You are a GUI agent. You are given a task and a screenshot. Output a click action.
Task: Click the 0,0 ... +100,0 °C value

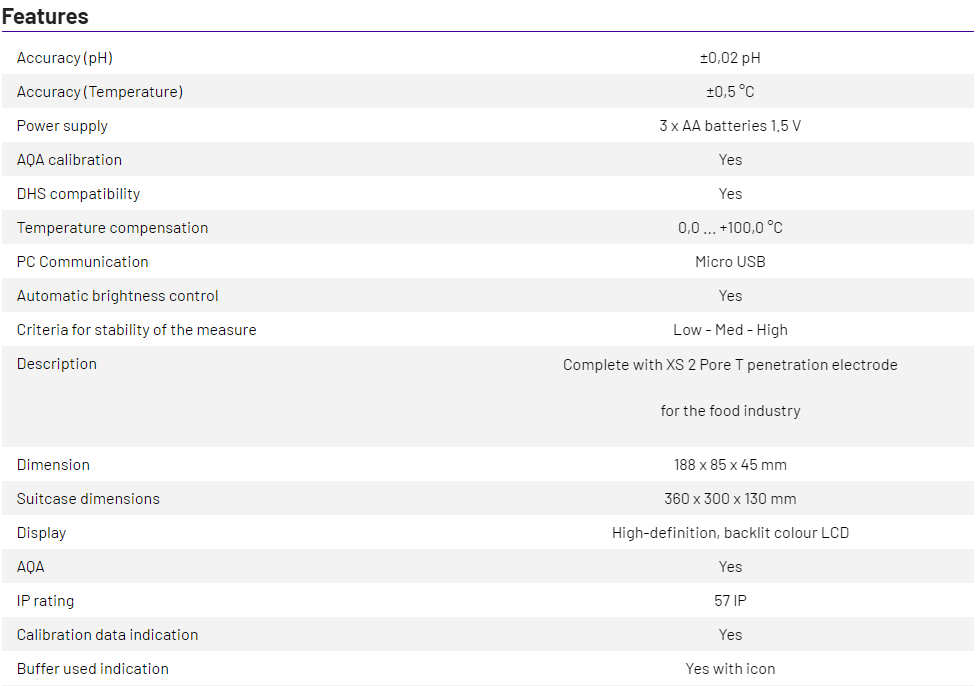pos(730,228)
